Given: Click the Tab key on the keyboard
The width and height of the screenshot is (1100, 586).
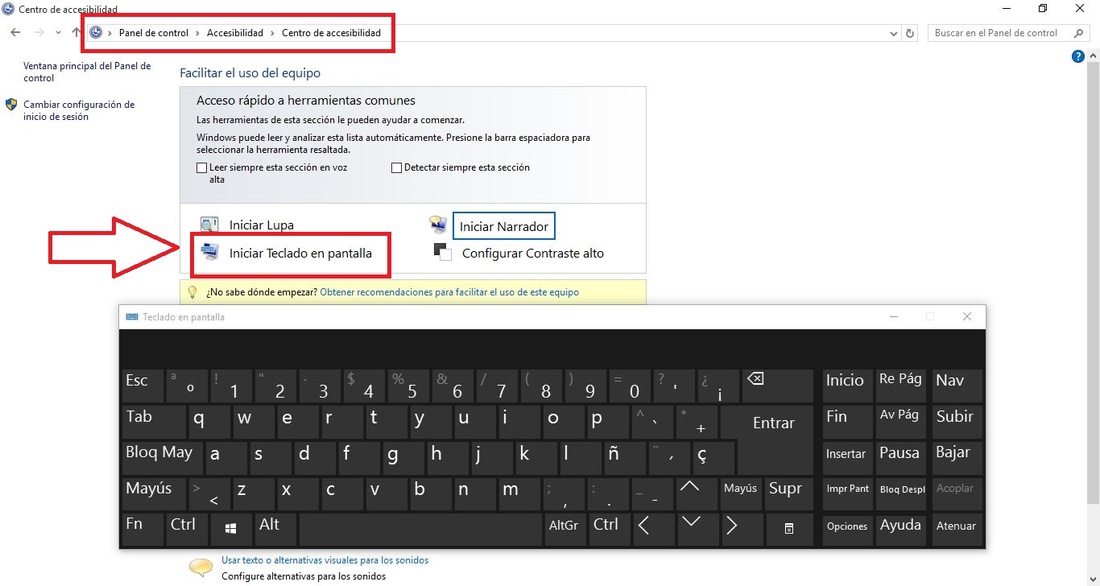Looking at the screenshot, I should pos(154,422).
